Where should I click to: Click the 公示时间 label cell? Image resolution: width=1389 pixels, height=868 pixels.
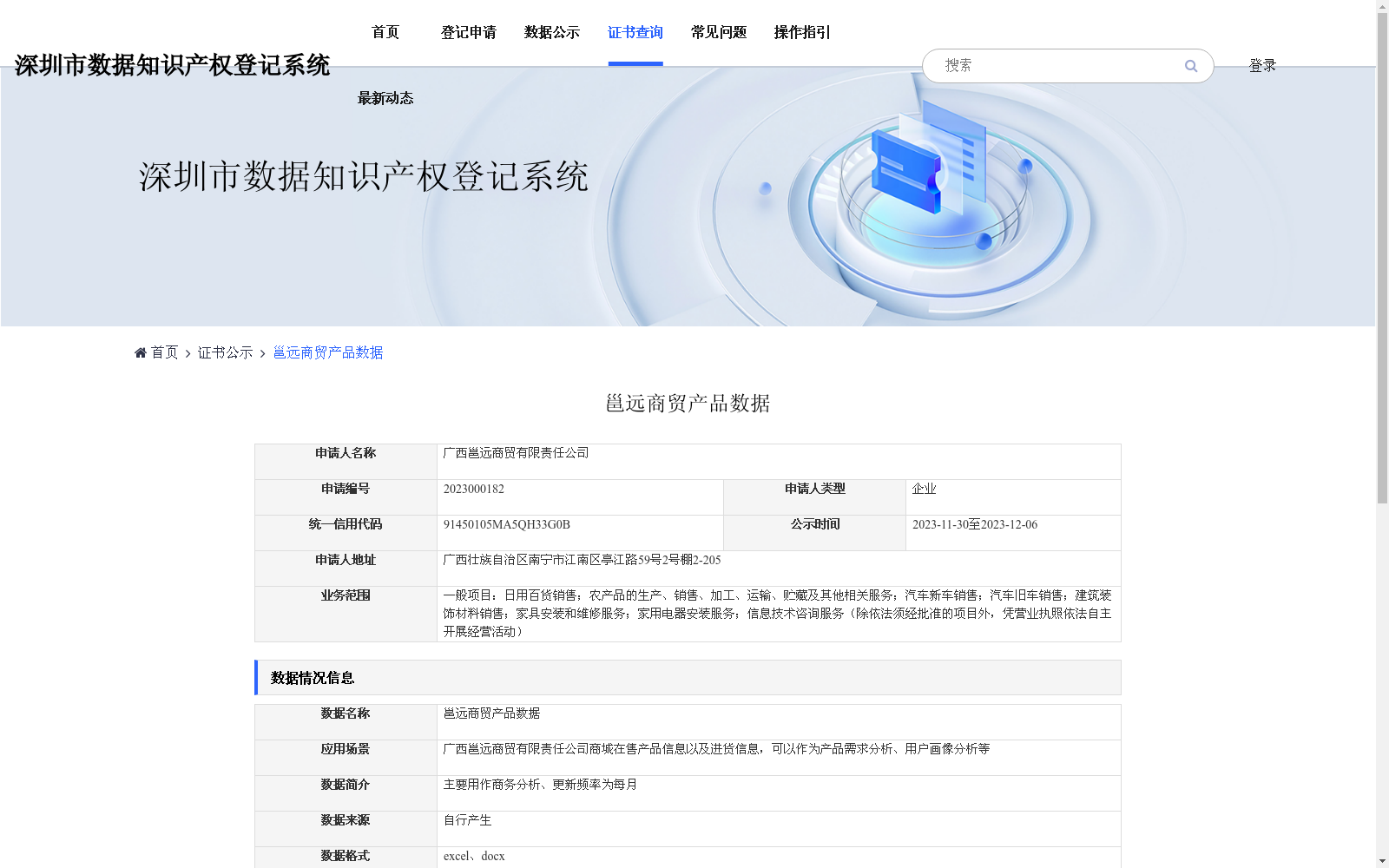[x=814, y=533]
